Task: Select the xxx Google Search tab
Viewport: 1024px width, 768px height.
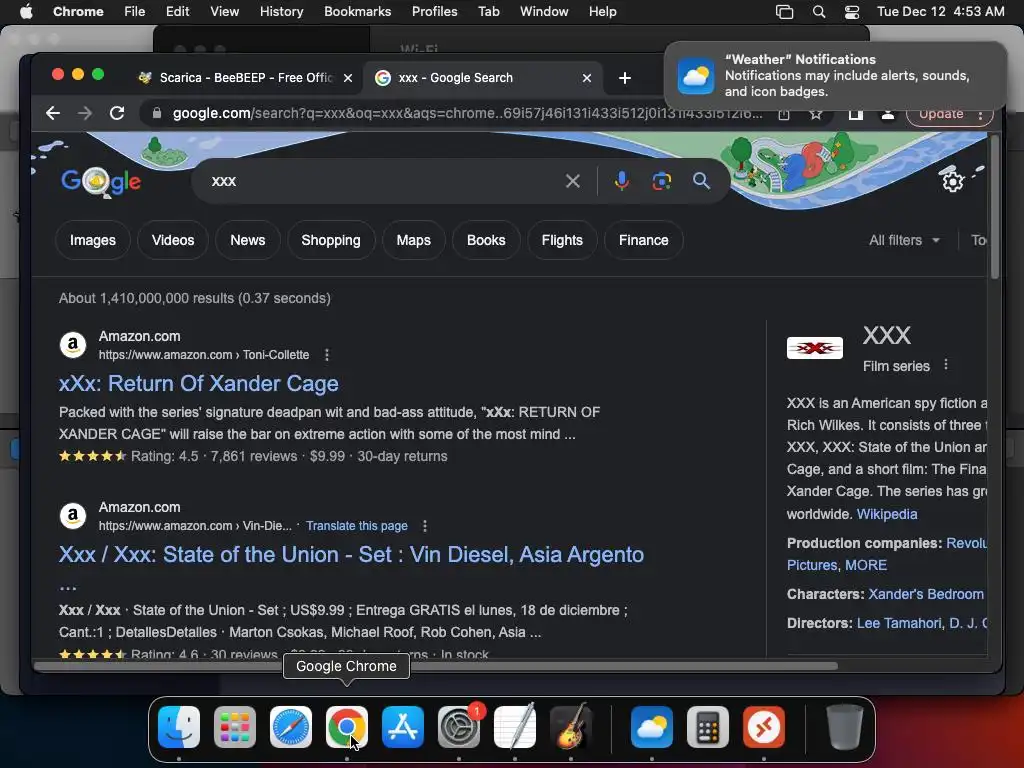Action: click(483, 78)
